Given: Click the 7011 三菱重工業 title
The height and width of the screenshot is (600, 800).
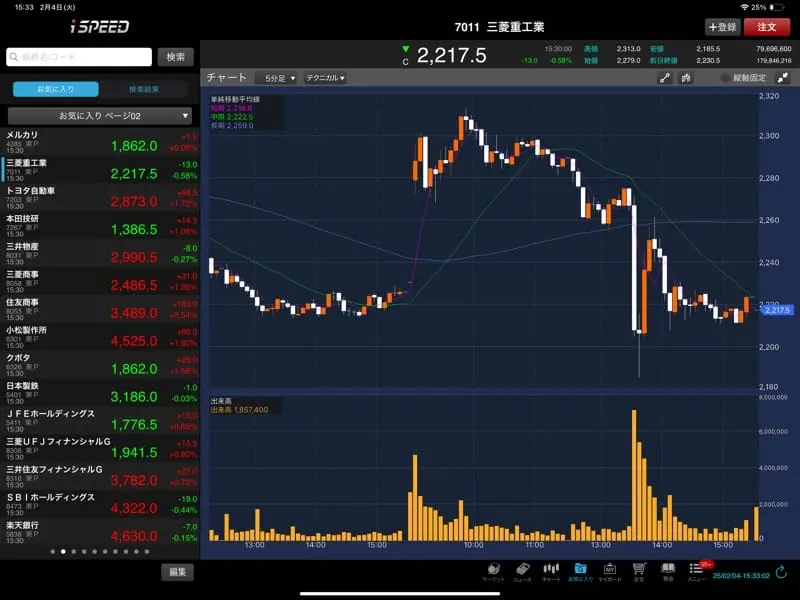Looking at the screenshot, I should tap(499, 27).
